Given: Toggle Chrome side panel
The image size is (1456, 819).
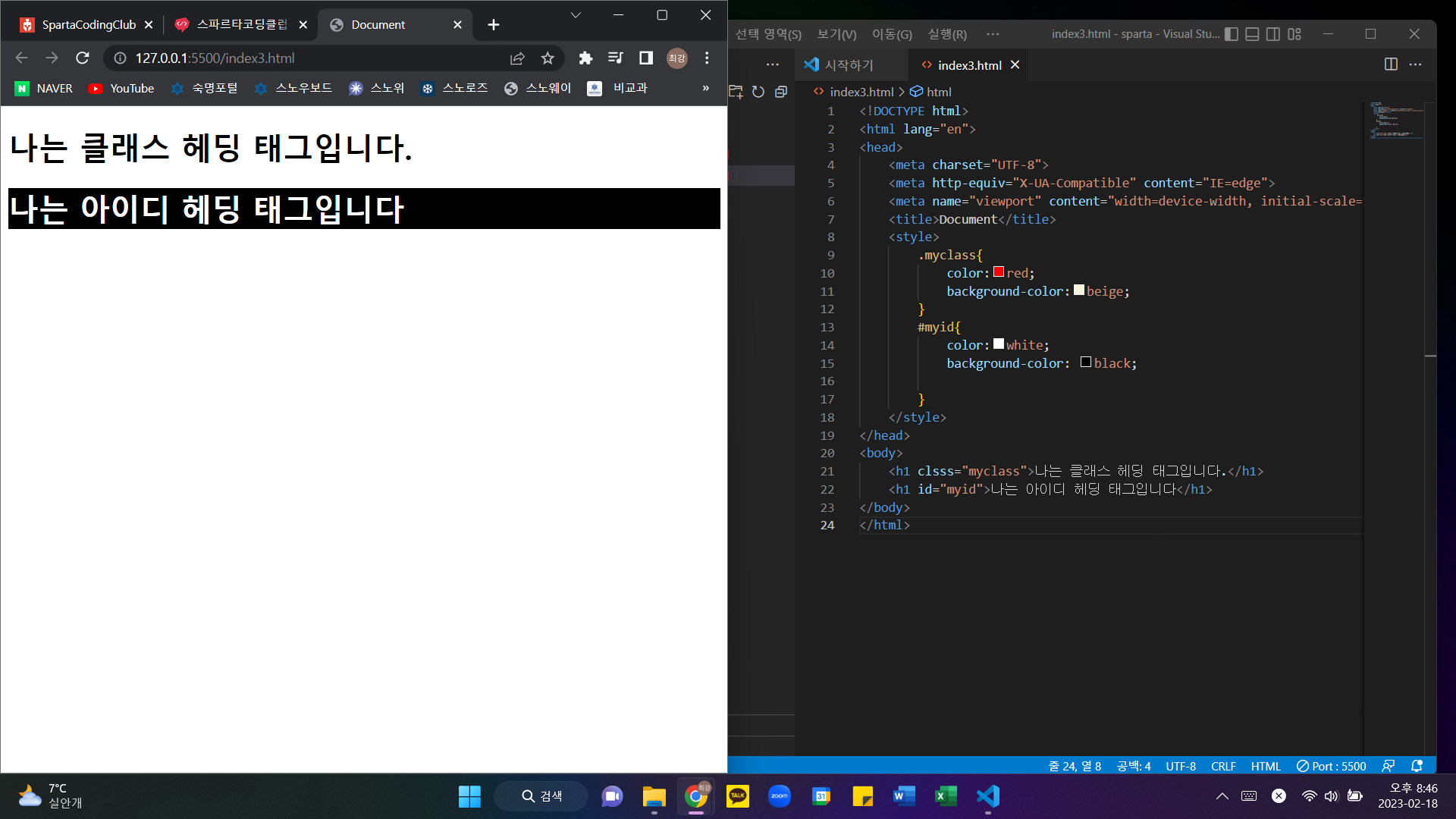Looking at the screenshot, I should (x=646, y=58).
